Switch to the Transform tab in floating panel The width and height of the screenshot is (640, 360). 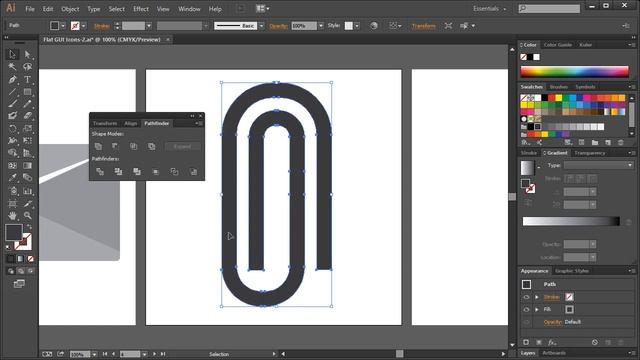tap(105, 123)
